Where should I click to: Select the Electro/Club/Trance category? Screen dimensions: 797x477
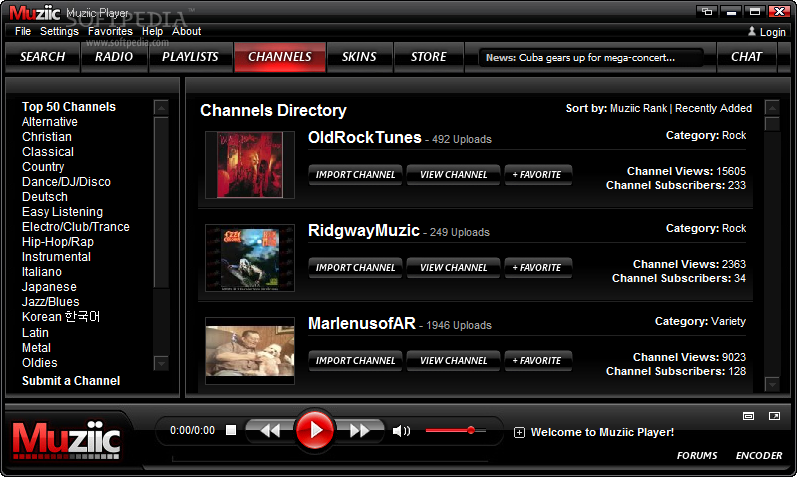click(x=76, y=227)
